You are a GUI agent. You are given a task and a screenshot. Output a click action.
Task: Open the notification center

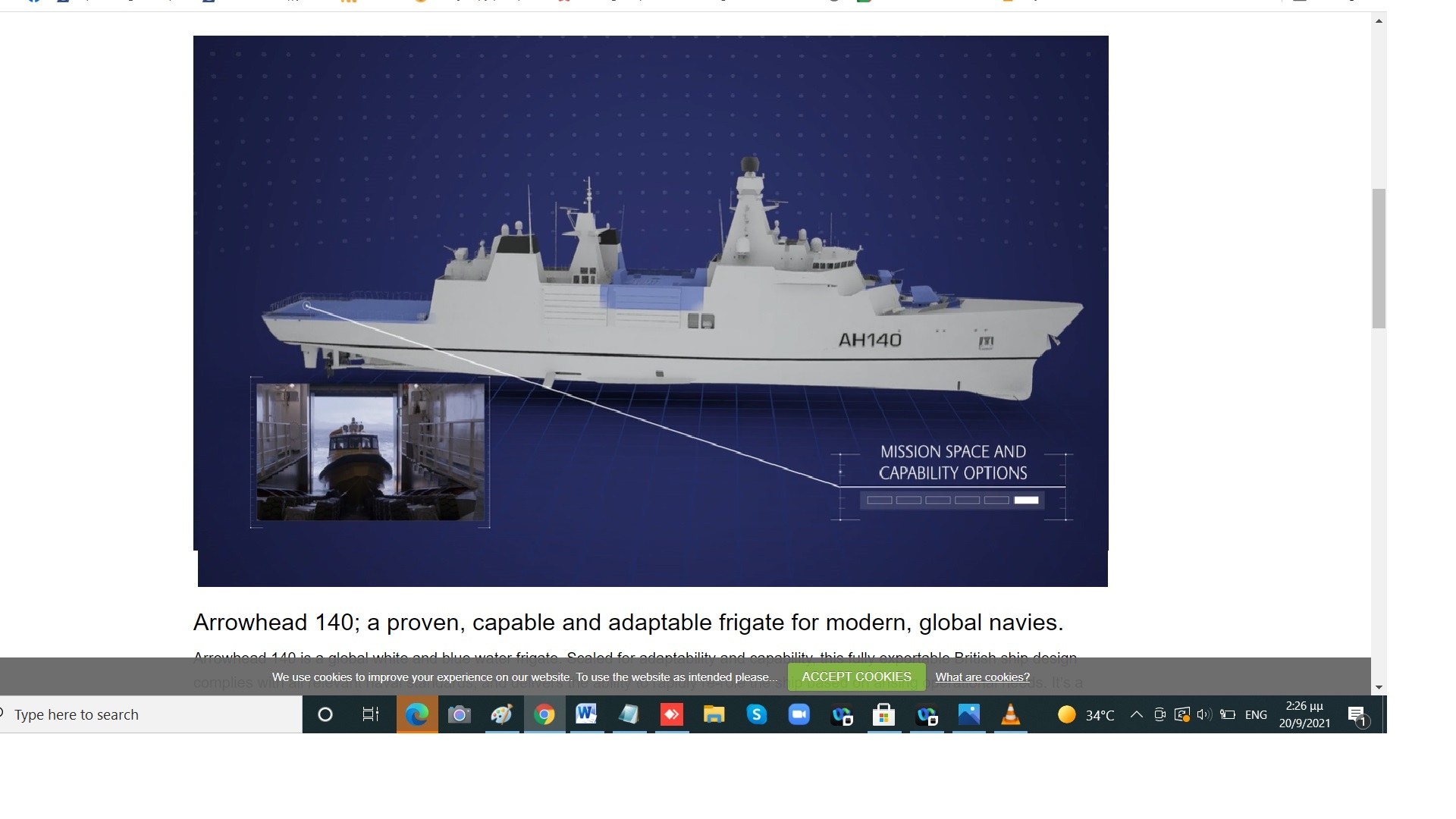coord(1357,714)
